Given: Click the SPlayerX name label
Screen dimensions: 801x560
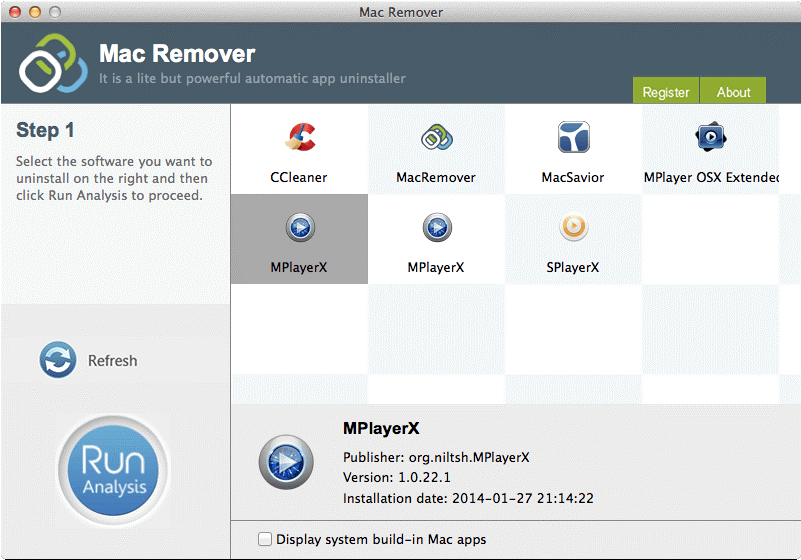Looking at the screenshot, I should pyautogui.click(x=573, y=267).
